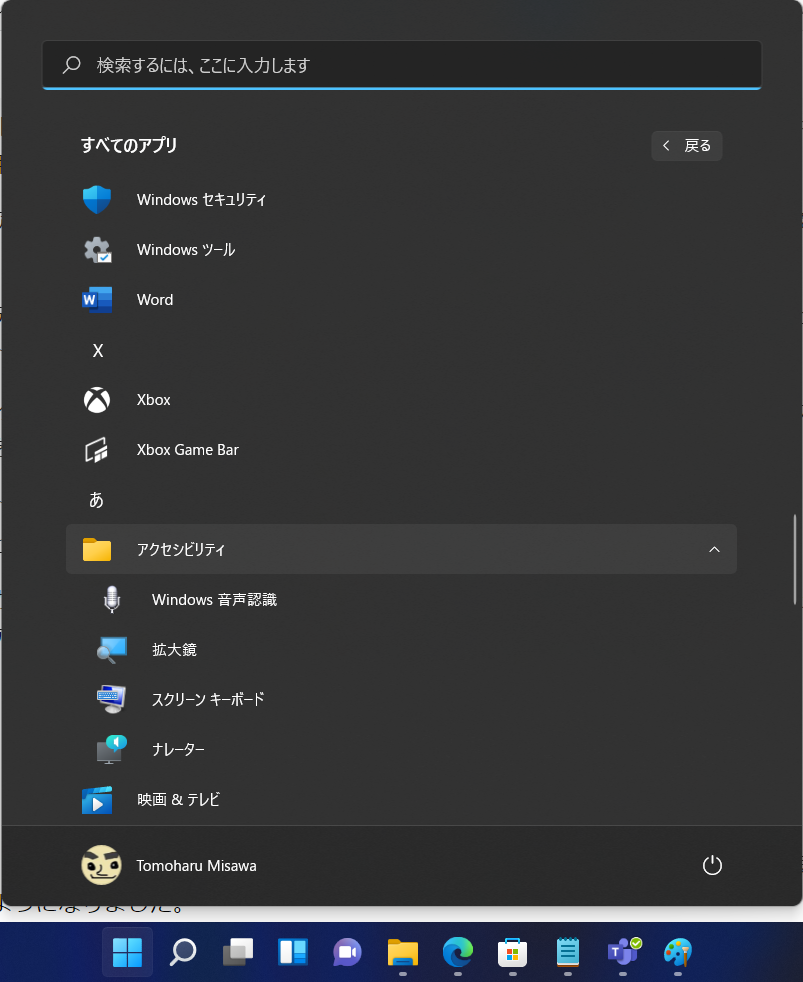Open Windows セキュリティ shield icon
This screenshot has height=982, width=803.
(x=97, y=200)
